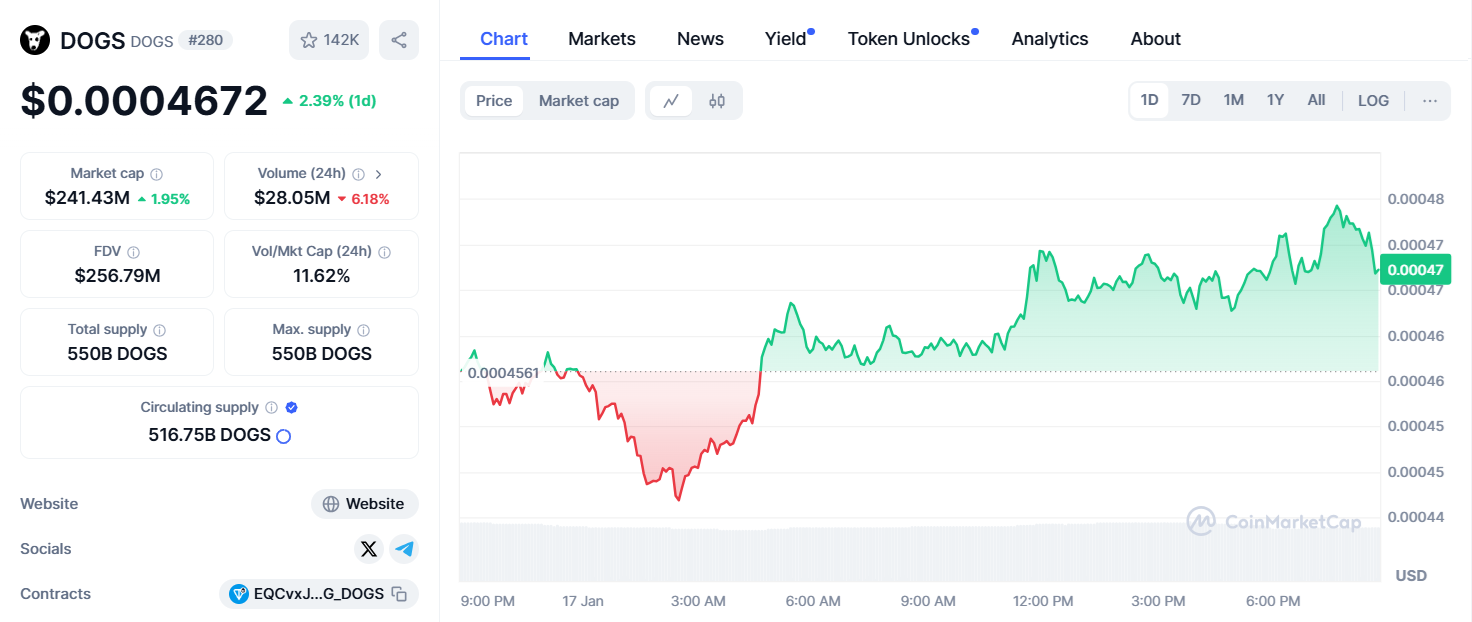Click the USD currency label under chart
The width and height of the screenshot is (1472, 622).
(x=1411, y=575)
